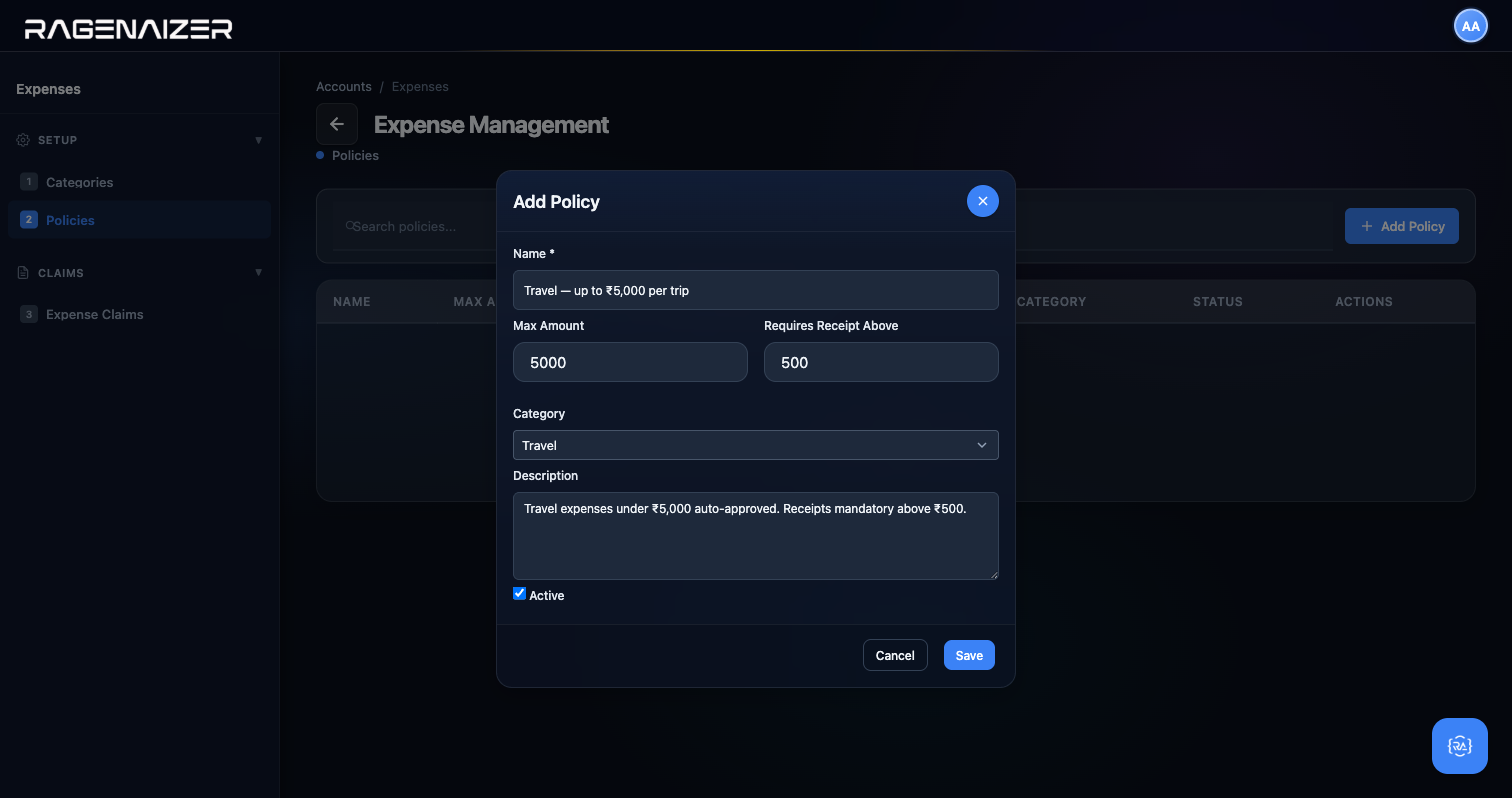Click the number 2 badge beside Policies
1512x798 pixels.
pyautogui.click(x=29, y=220)
